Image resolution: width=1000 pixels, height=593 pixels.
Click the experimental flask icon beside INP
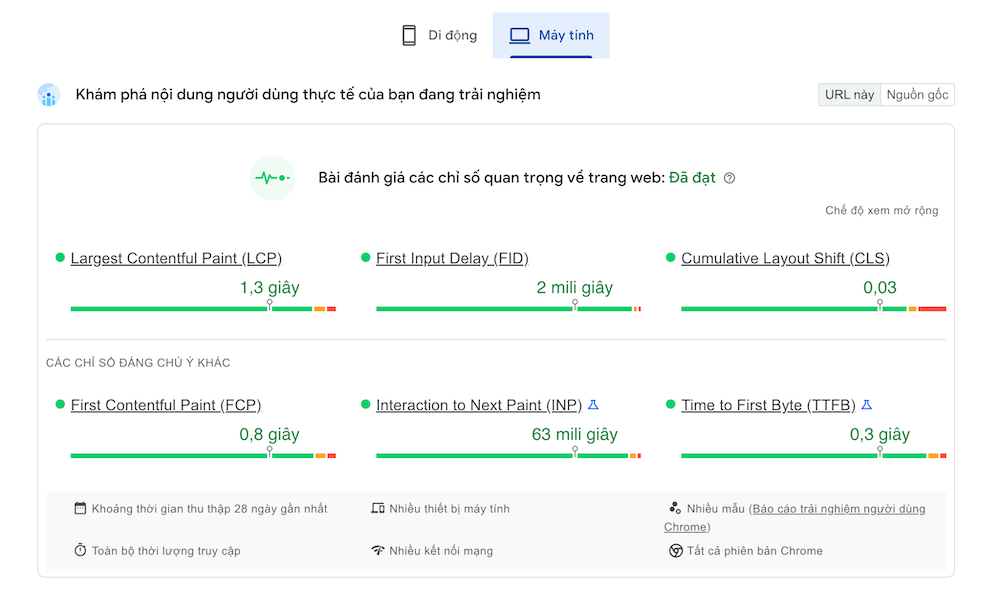pos(593,404)
